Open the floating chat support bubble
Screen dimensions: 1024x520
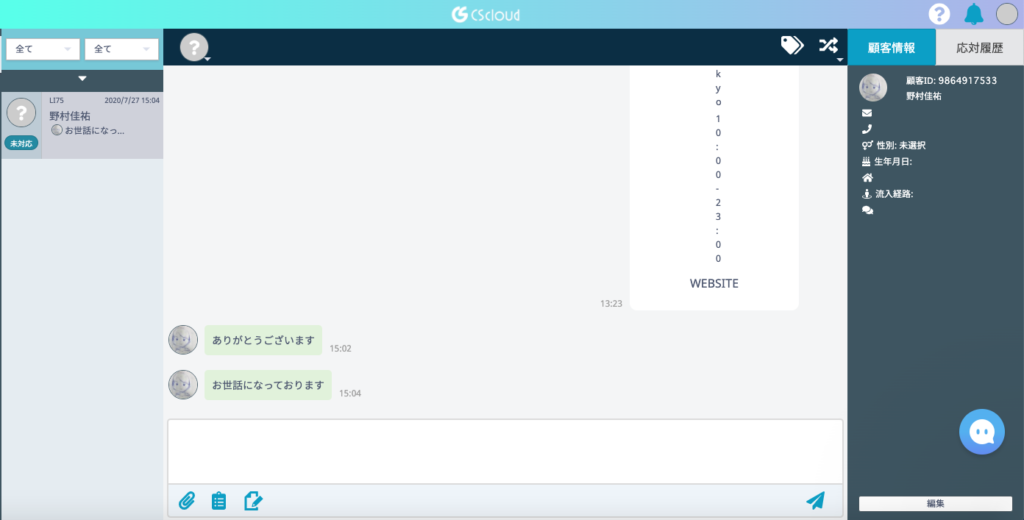(982, 432)
